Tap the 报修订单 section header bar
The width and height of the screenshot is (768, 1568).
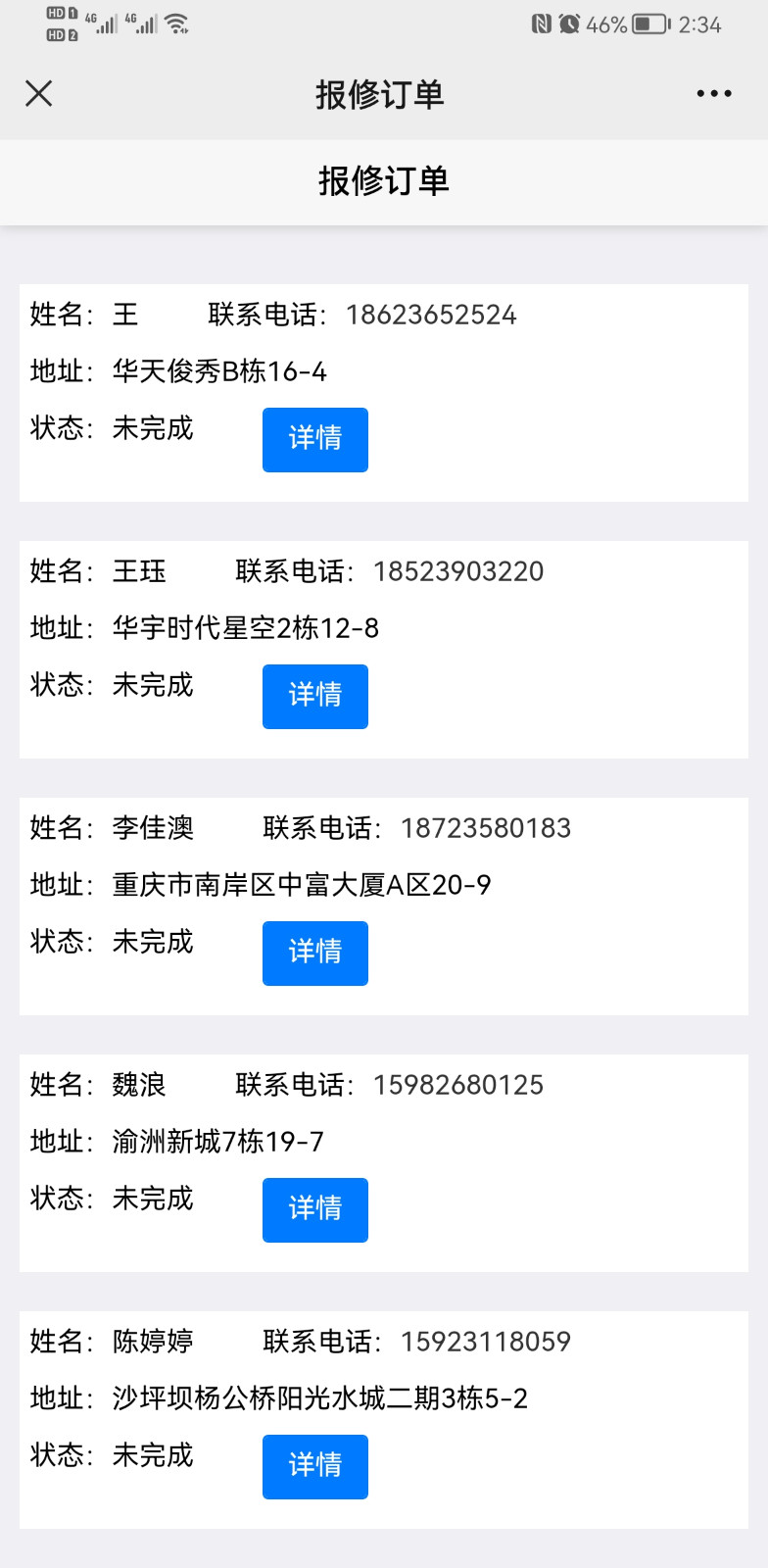384,181
